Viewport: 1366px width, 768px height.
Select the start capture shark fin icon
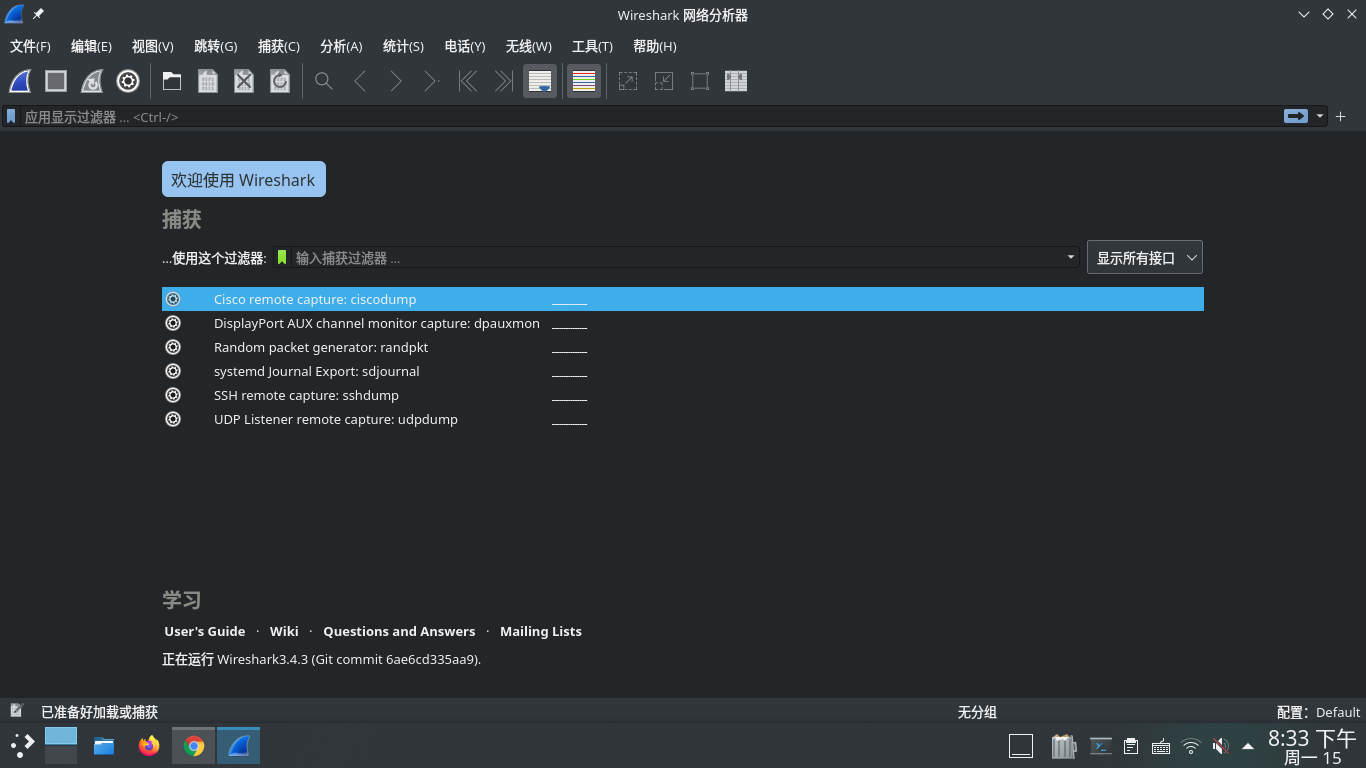(x=19, y=81)
